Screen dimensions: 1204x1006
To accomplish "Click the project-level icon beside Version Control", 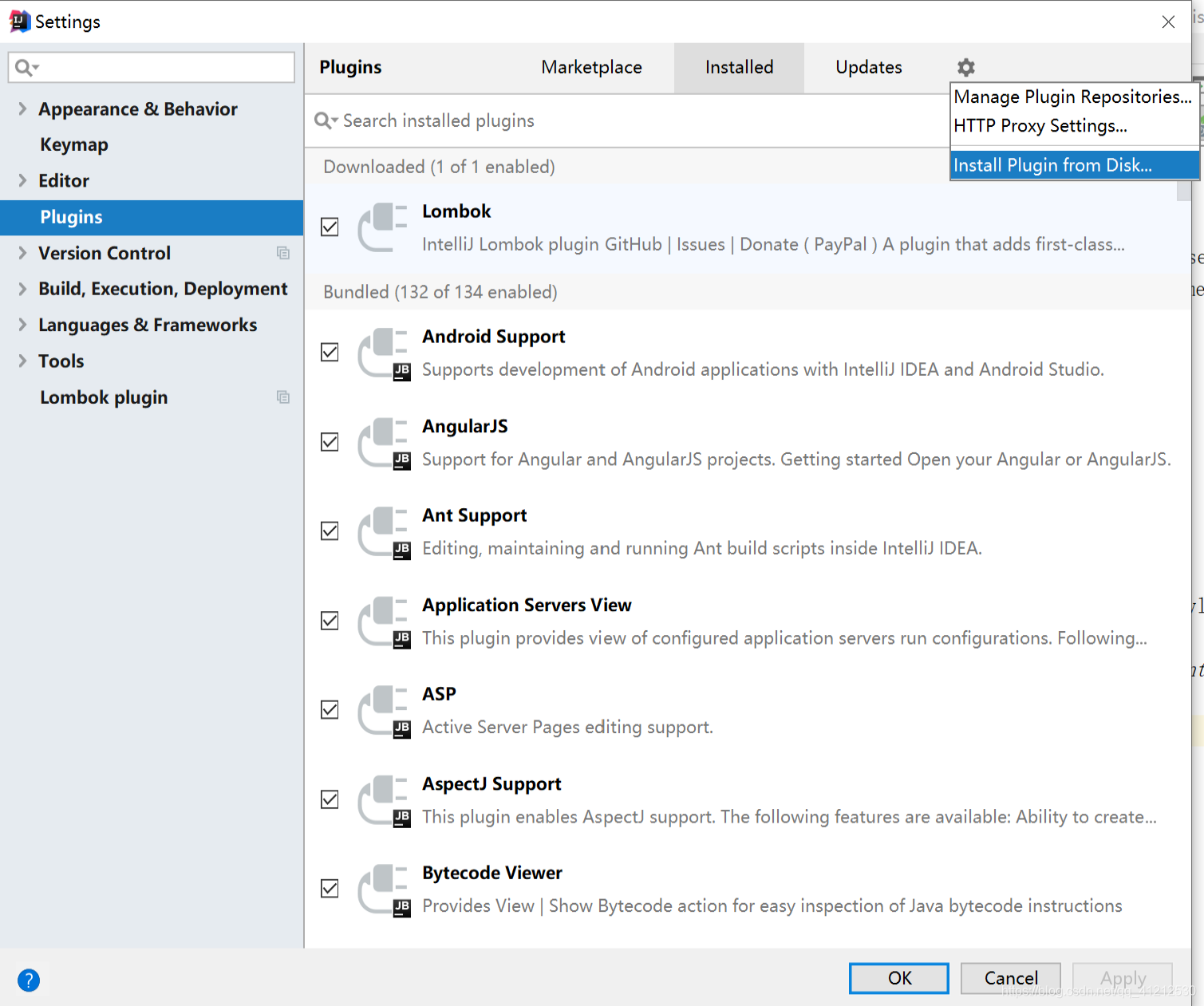I will point(282,253).
